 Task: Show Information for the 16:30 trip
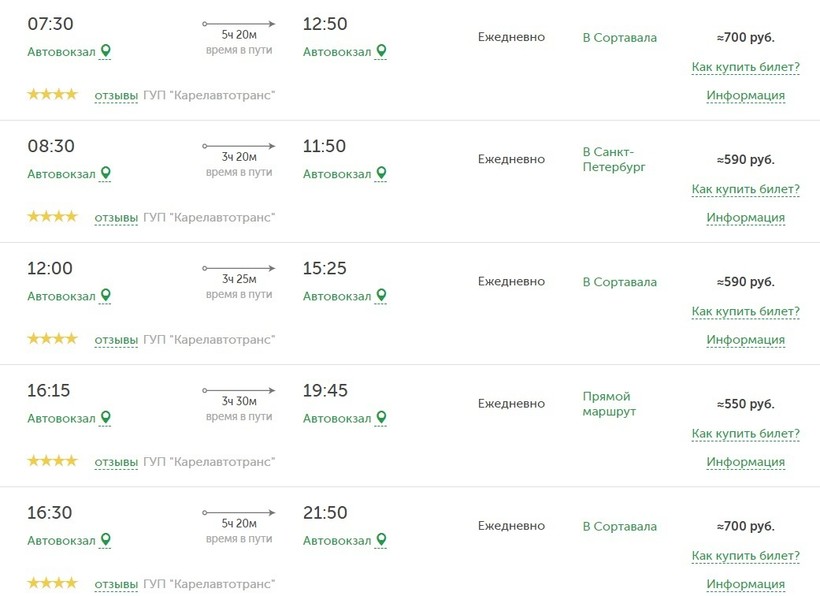tap(745, 584)
